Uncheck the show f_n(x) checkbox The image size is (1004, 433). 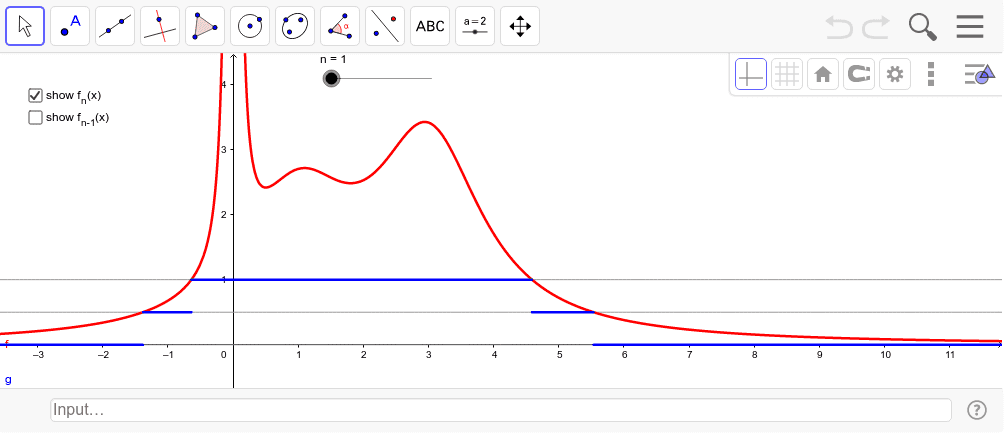tap(35, 95)
